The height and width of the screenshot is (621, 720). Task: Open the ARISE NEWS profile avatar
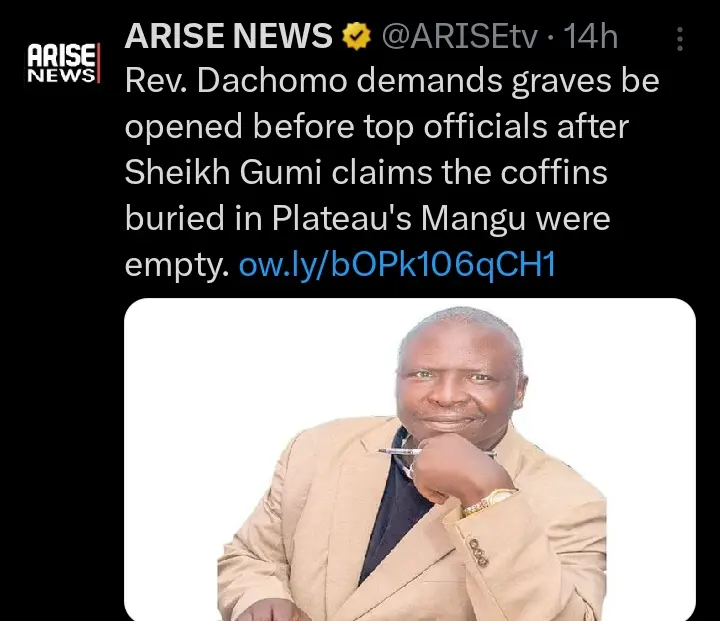click(x=63, y=63)
